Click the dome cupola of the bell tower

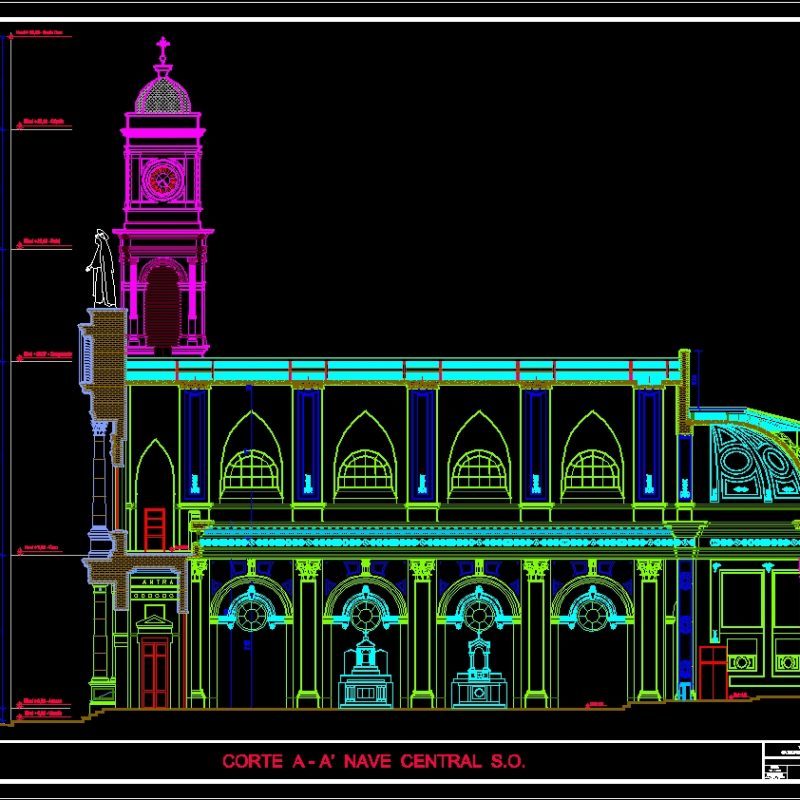pyautogui.click(x=164, y=97)
